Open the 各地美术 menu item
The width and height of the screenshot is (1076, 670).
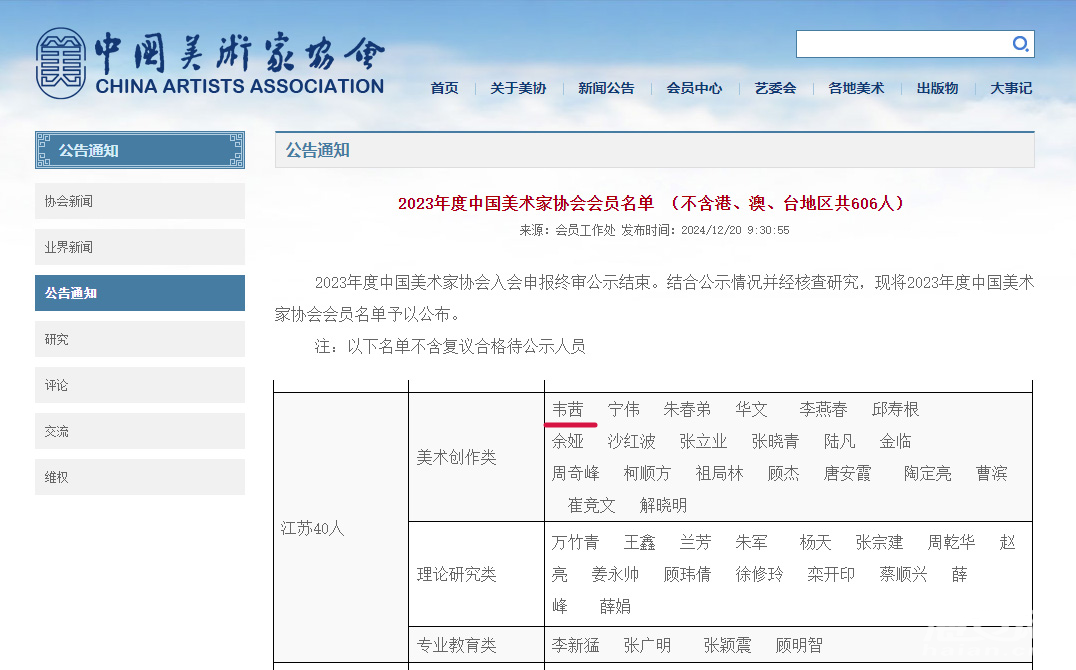[856, 89]
